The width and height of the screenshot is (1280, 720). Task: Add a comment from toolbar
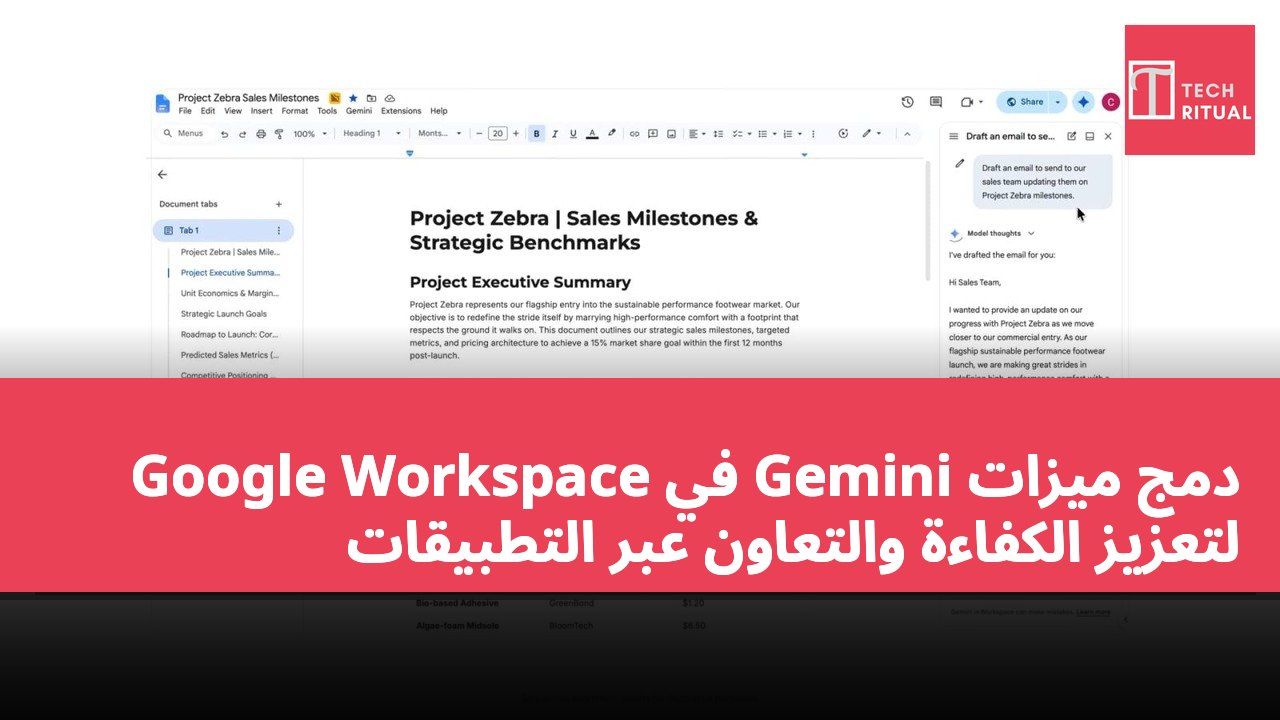click(x=653, y=134)
